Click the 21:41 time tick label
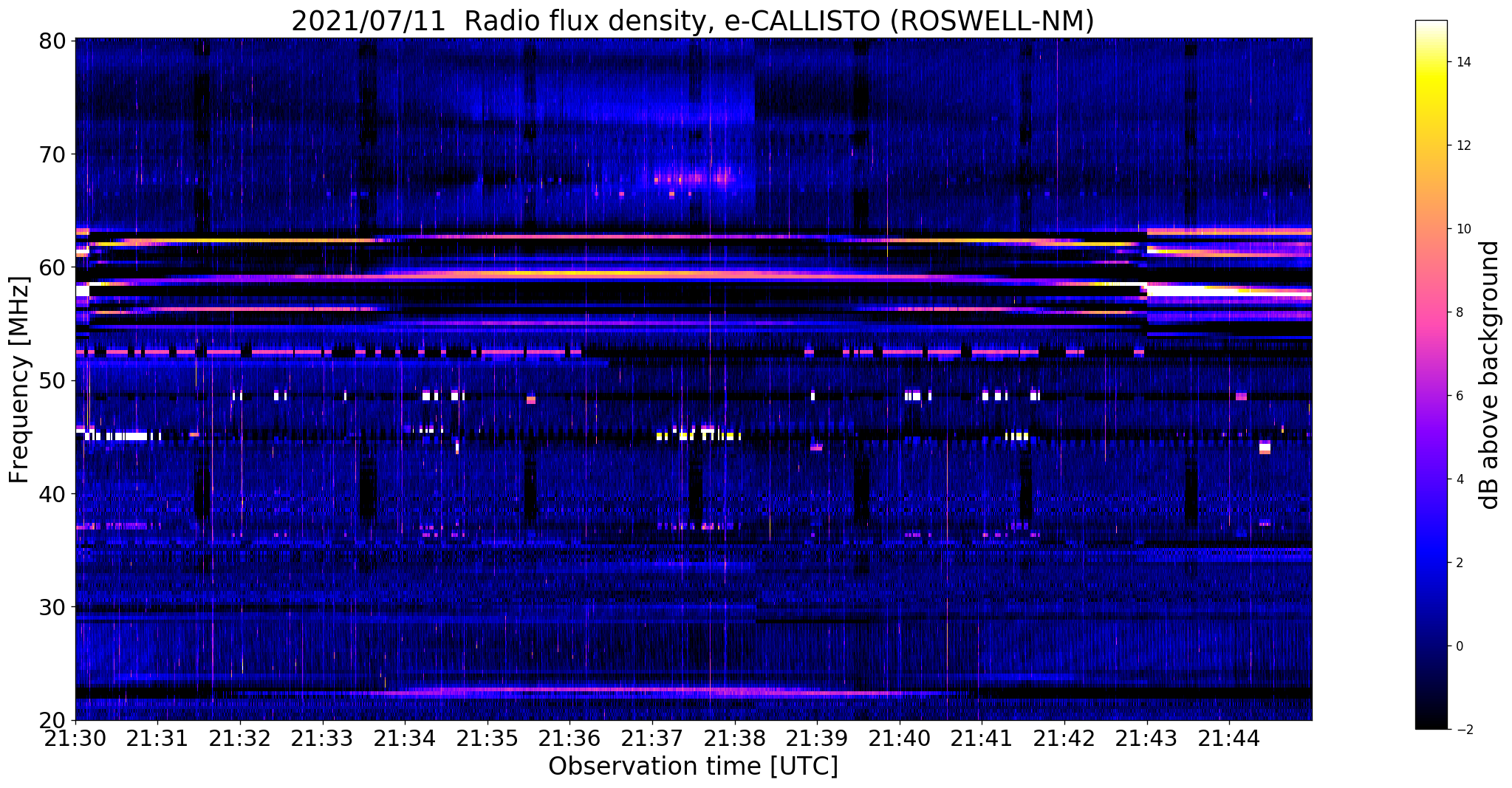1512x788 pixels. 982,739
